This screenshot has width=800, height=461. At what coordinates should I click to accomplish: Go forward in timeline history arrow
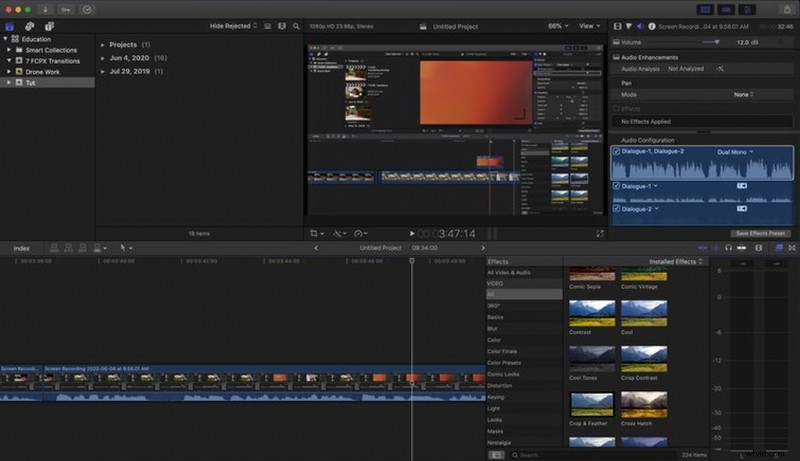pos(483,248)
